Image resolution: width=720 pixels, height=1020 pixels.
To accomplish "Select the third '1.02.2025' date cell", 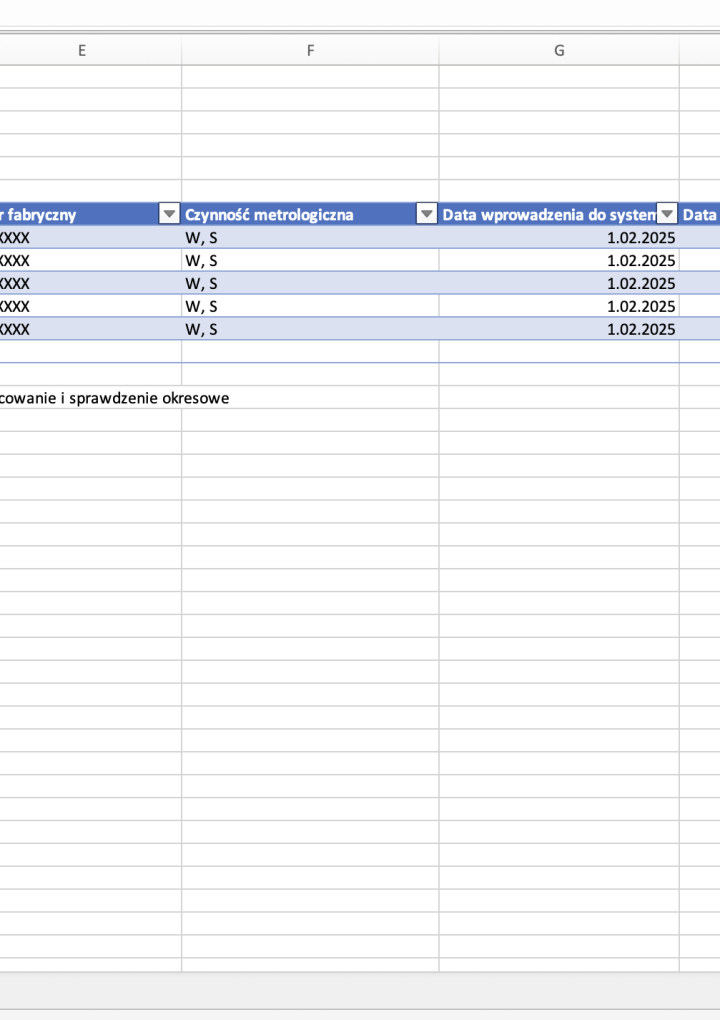I will point(559,284).
